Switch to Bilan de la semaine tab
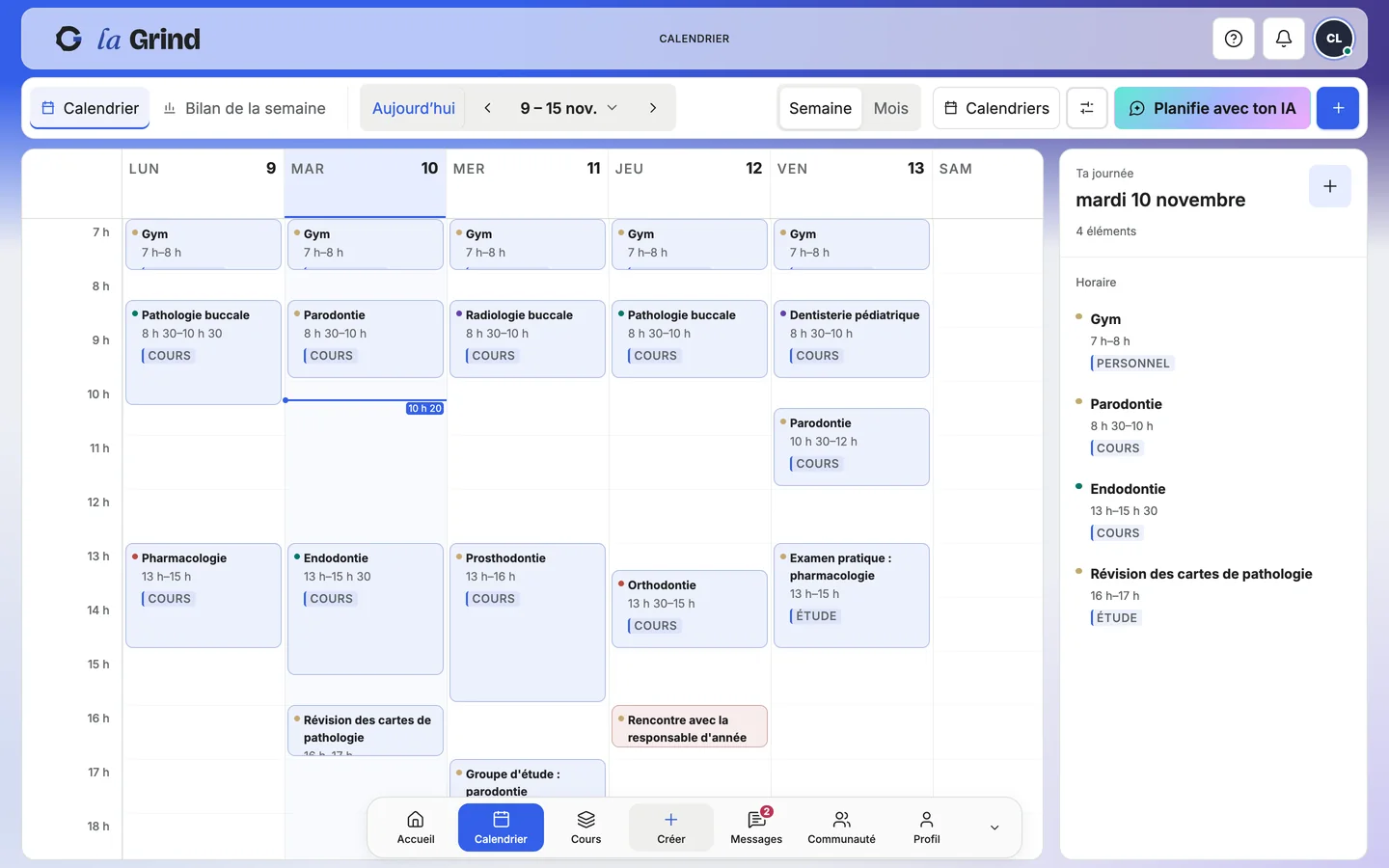Screen dimensions: 1389x868 pos(244,108)
